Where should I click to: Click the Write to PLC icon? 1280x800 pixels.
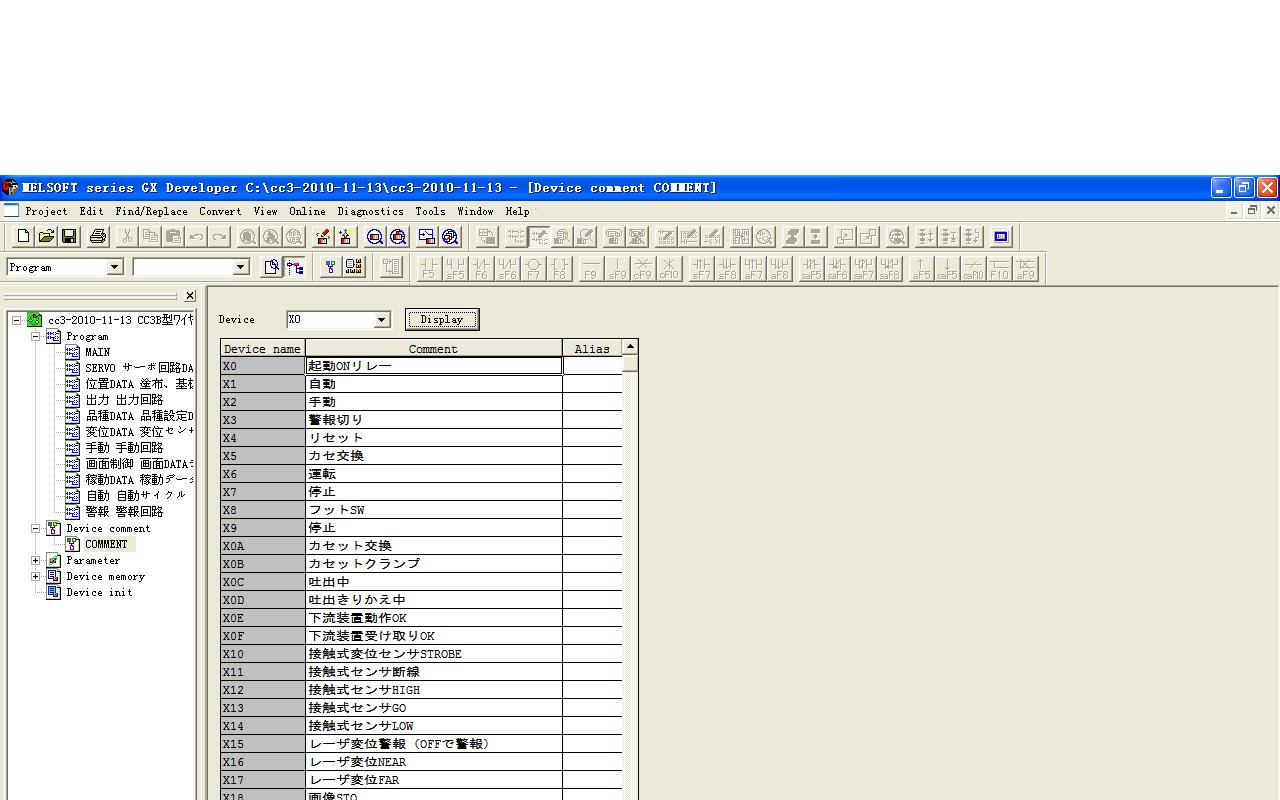click(322, 237)
